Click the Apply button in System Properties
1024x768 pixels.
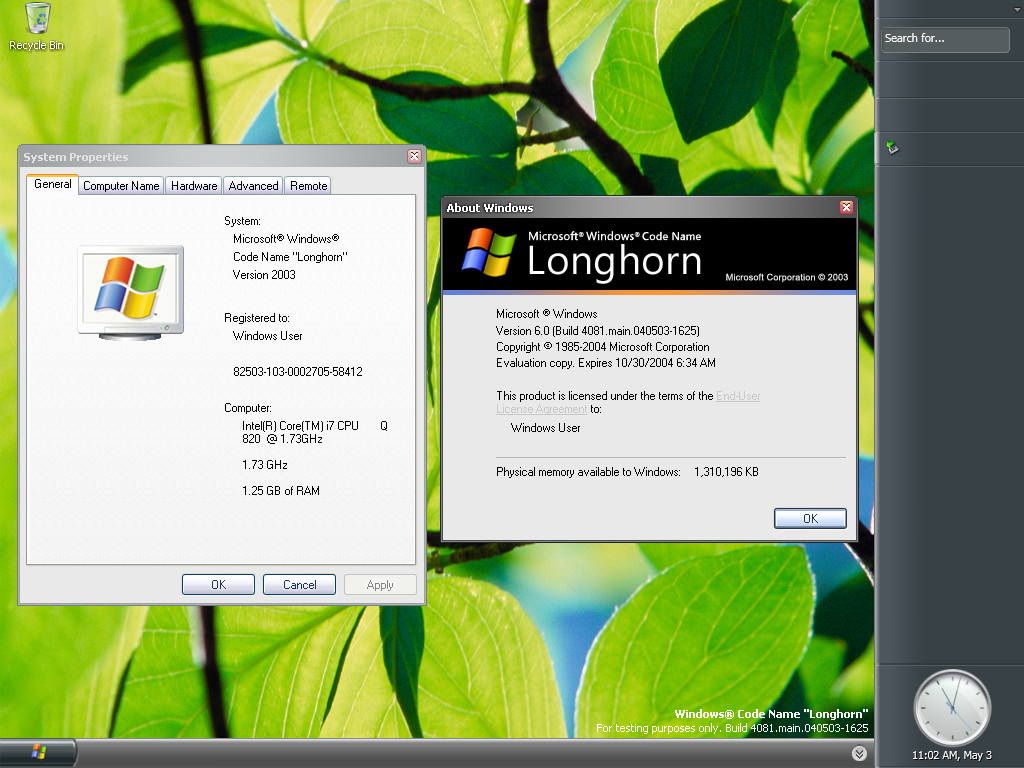[380, 584]
